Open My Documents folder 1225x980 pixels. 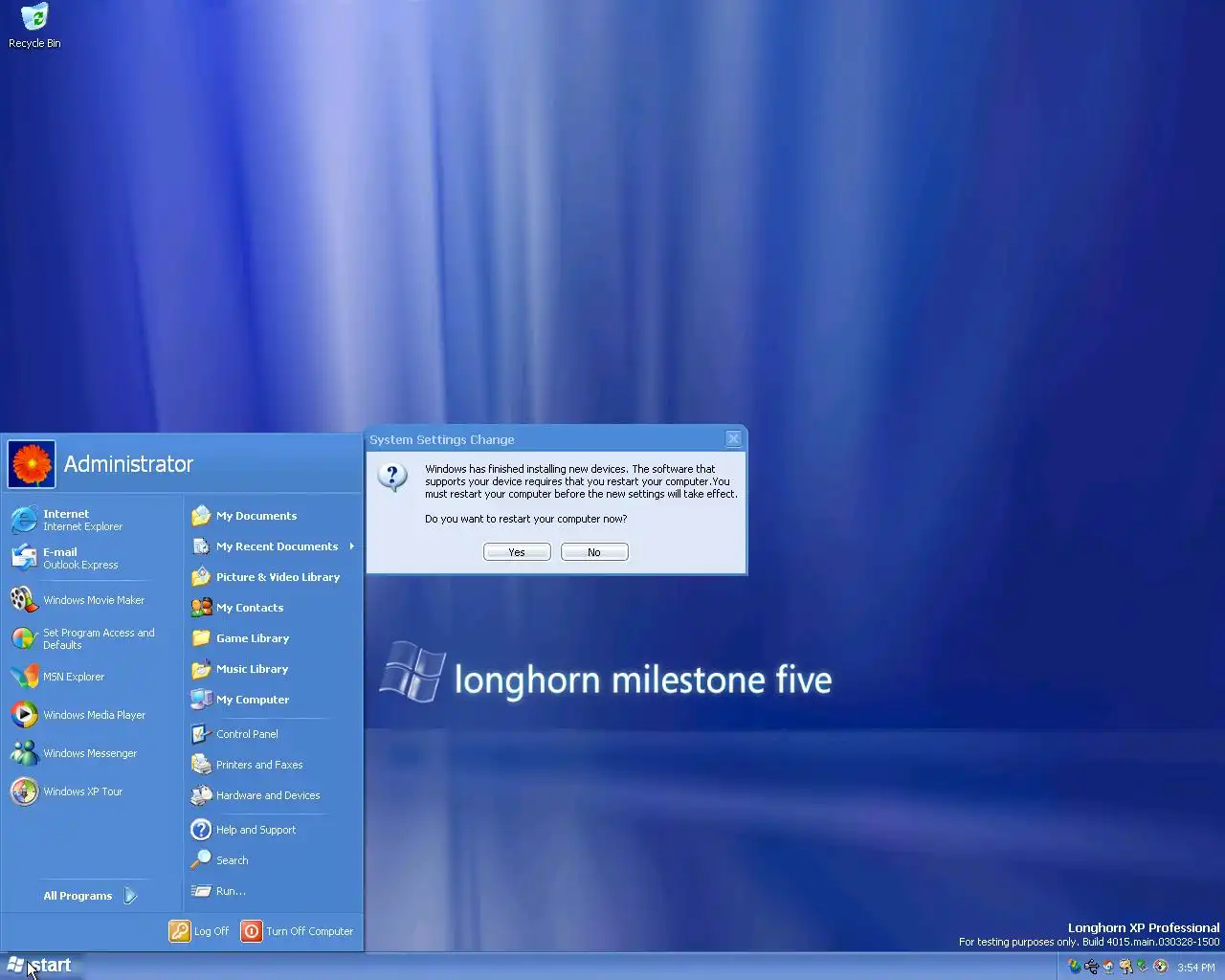pyautogui.click(x=274, y=516)
